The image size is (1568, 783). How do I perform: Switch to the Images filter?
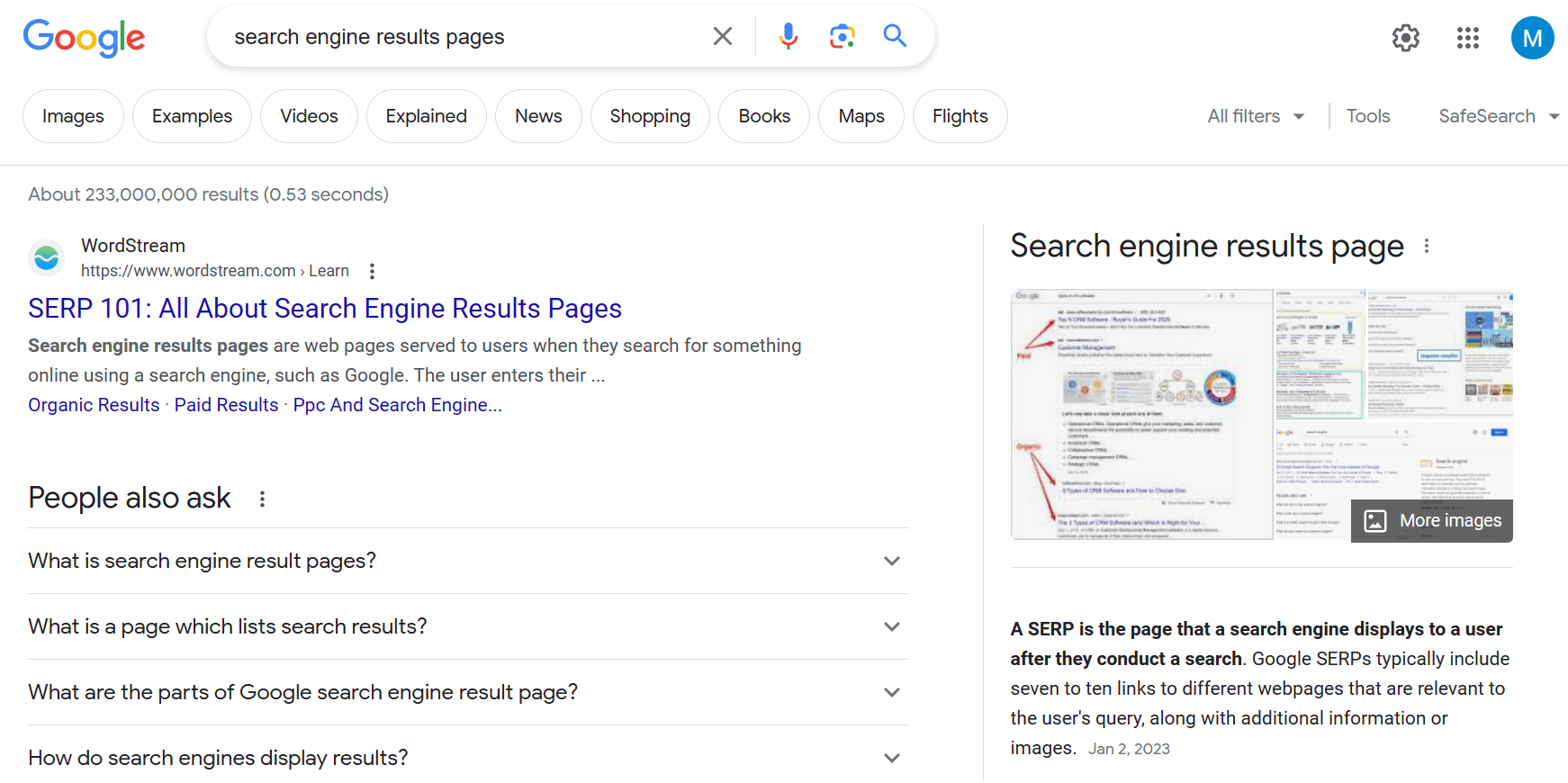point(73,116)
